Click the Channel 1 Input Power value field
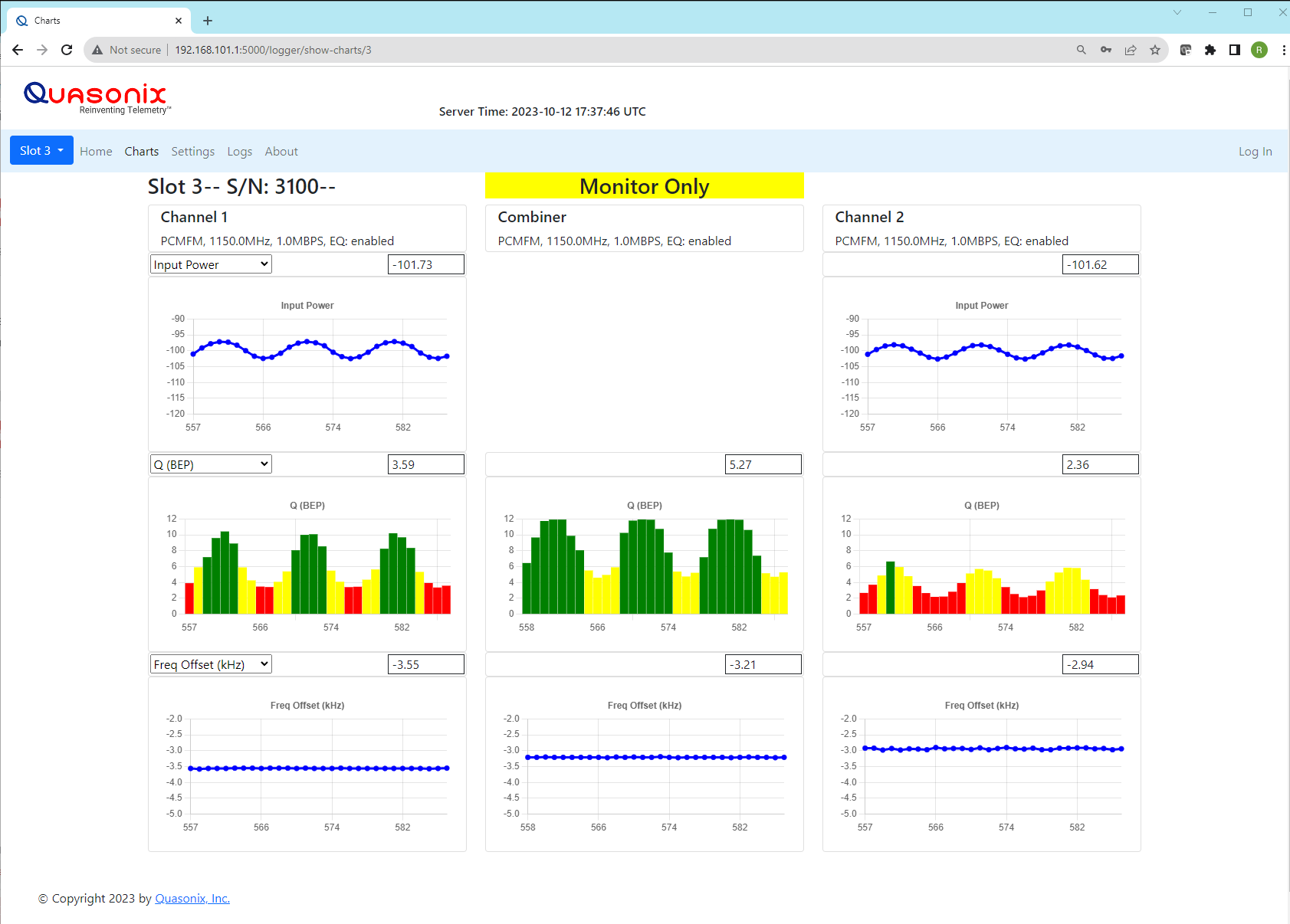 click(x=426, y=264)
